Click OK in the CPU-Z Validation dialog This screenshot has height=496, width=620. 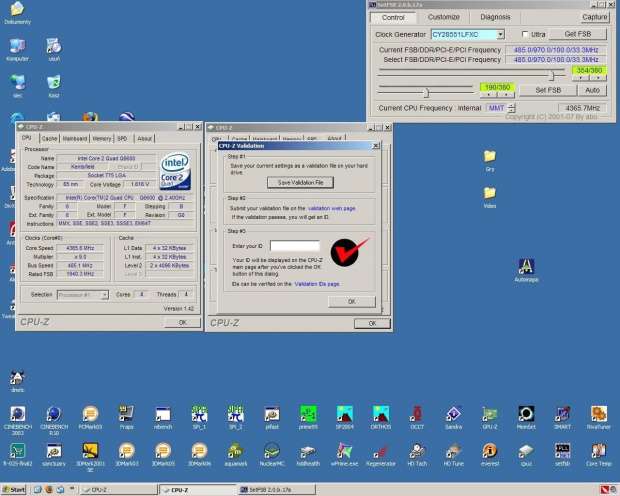[352, 302]
